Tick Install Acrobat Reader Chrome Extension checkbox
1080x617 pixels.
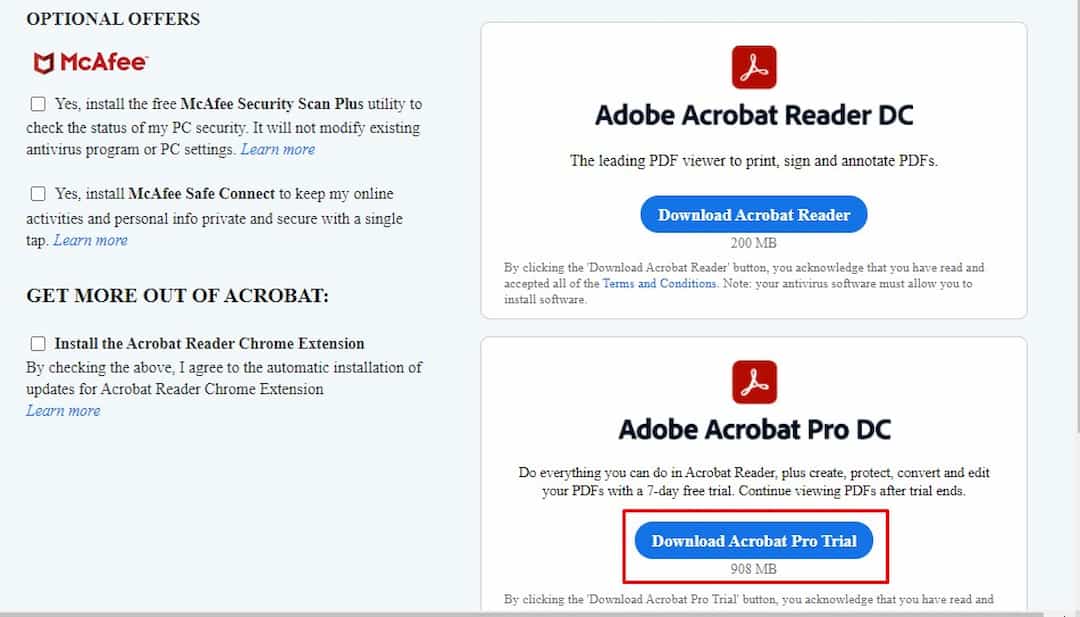click(38, 343)
